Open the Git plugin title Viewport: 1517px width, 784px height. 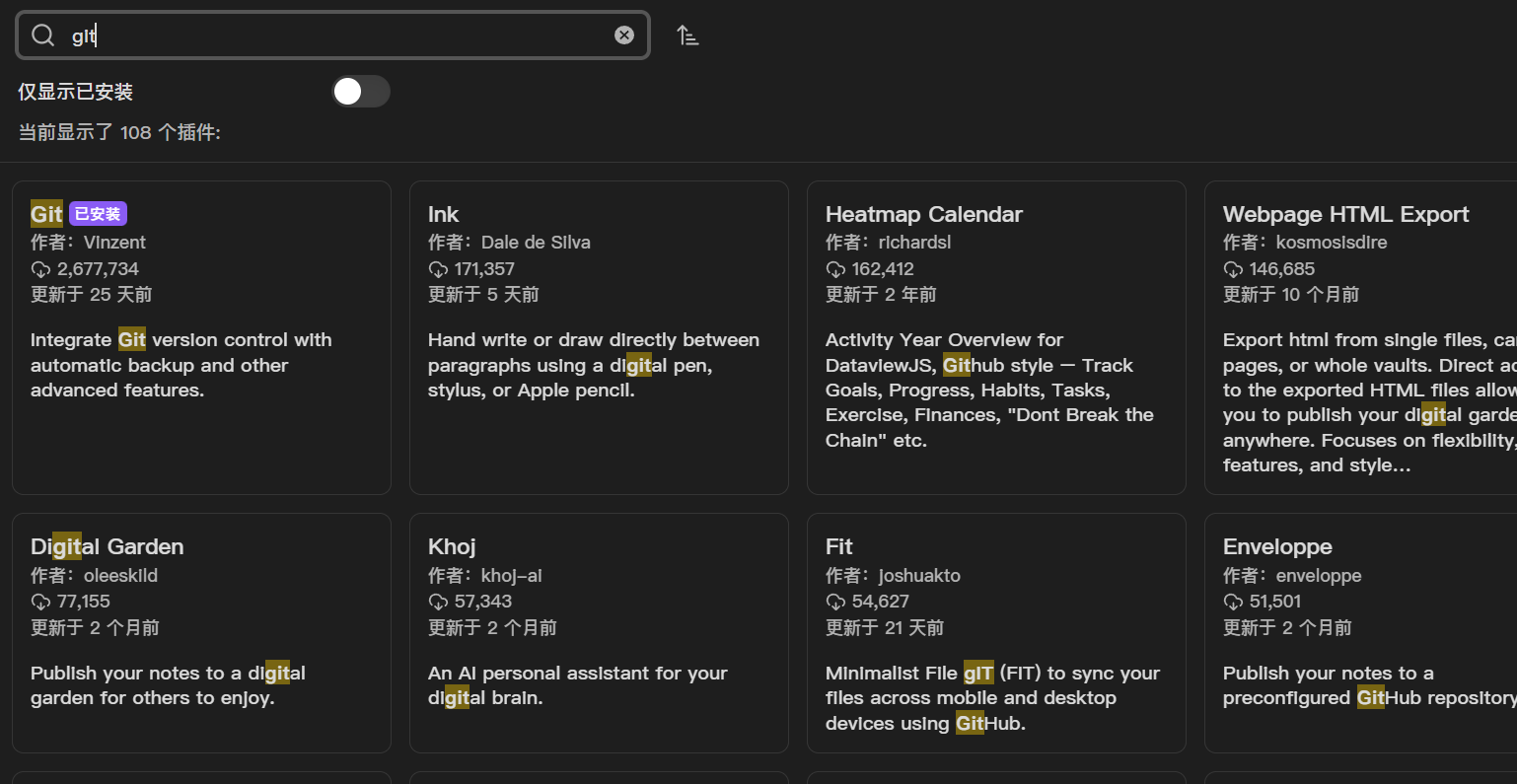point(46,214)
